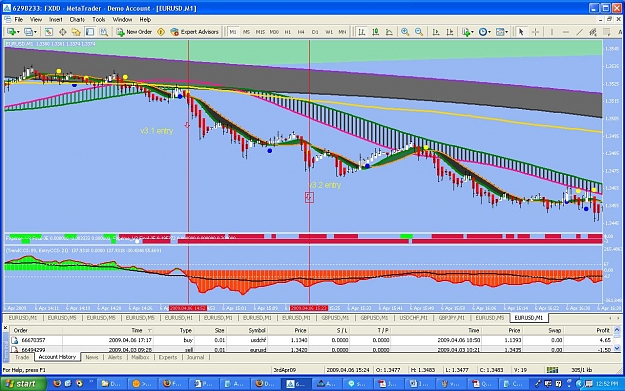Click the yellow diamond MetaEditor icon

161,32
